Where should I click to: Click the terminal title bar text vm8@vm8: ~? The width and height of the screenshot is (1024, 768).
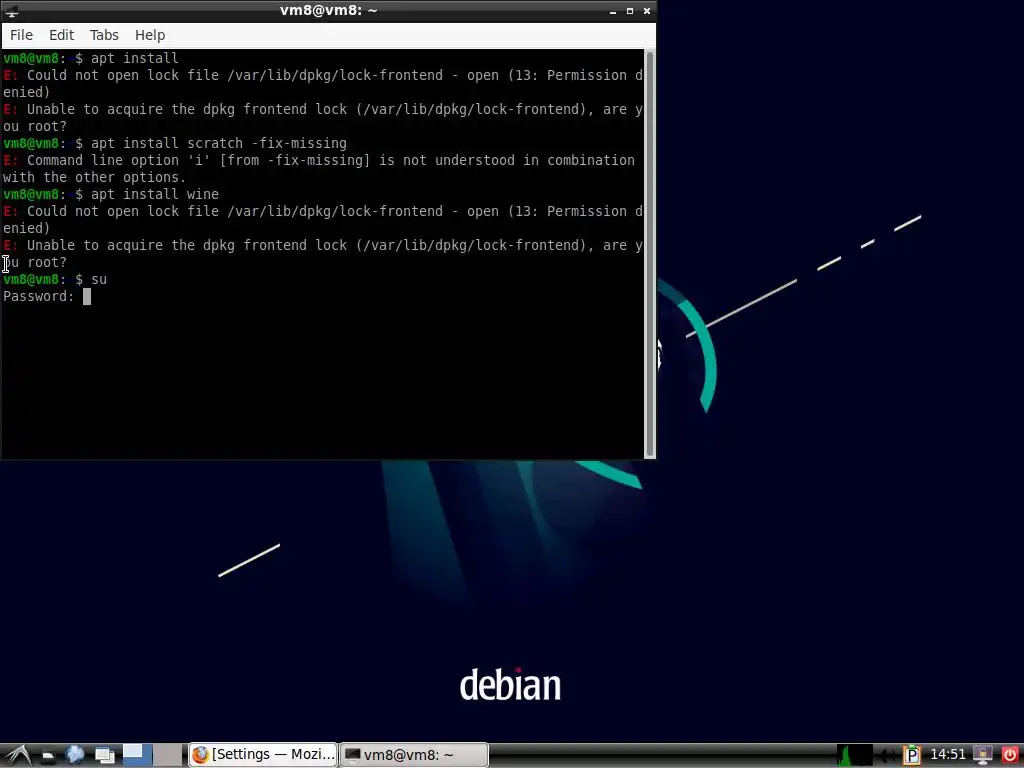tap(328, 11)
